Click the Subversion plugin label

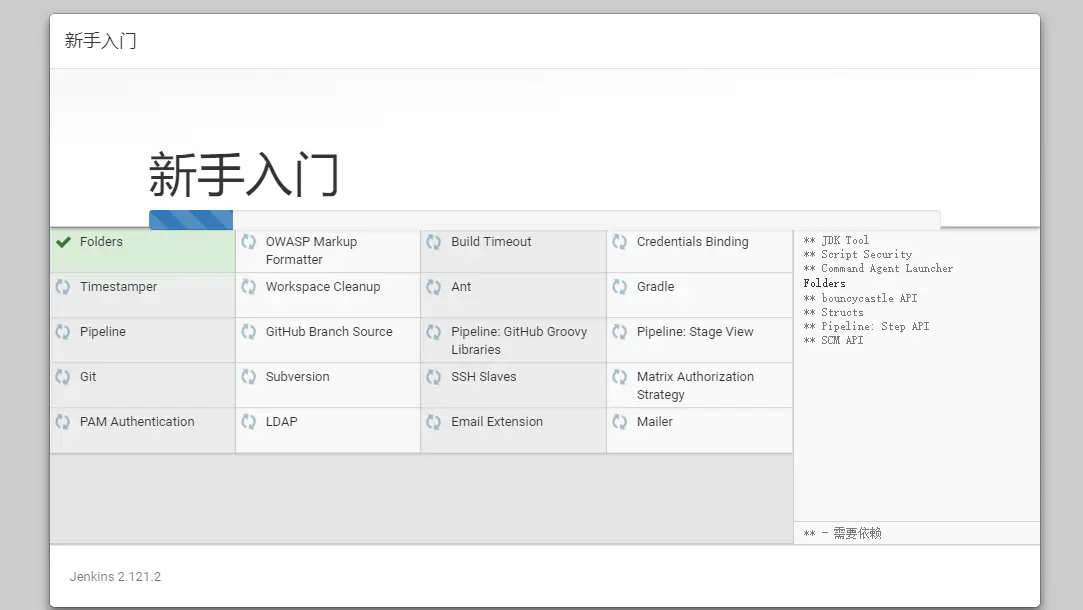click(x=297, y=377)
